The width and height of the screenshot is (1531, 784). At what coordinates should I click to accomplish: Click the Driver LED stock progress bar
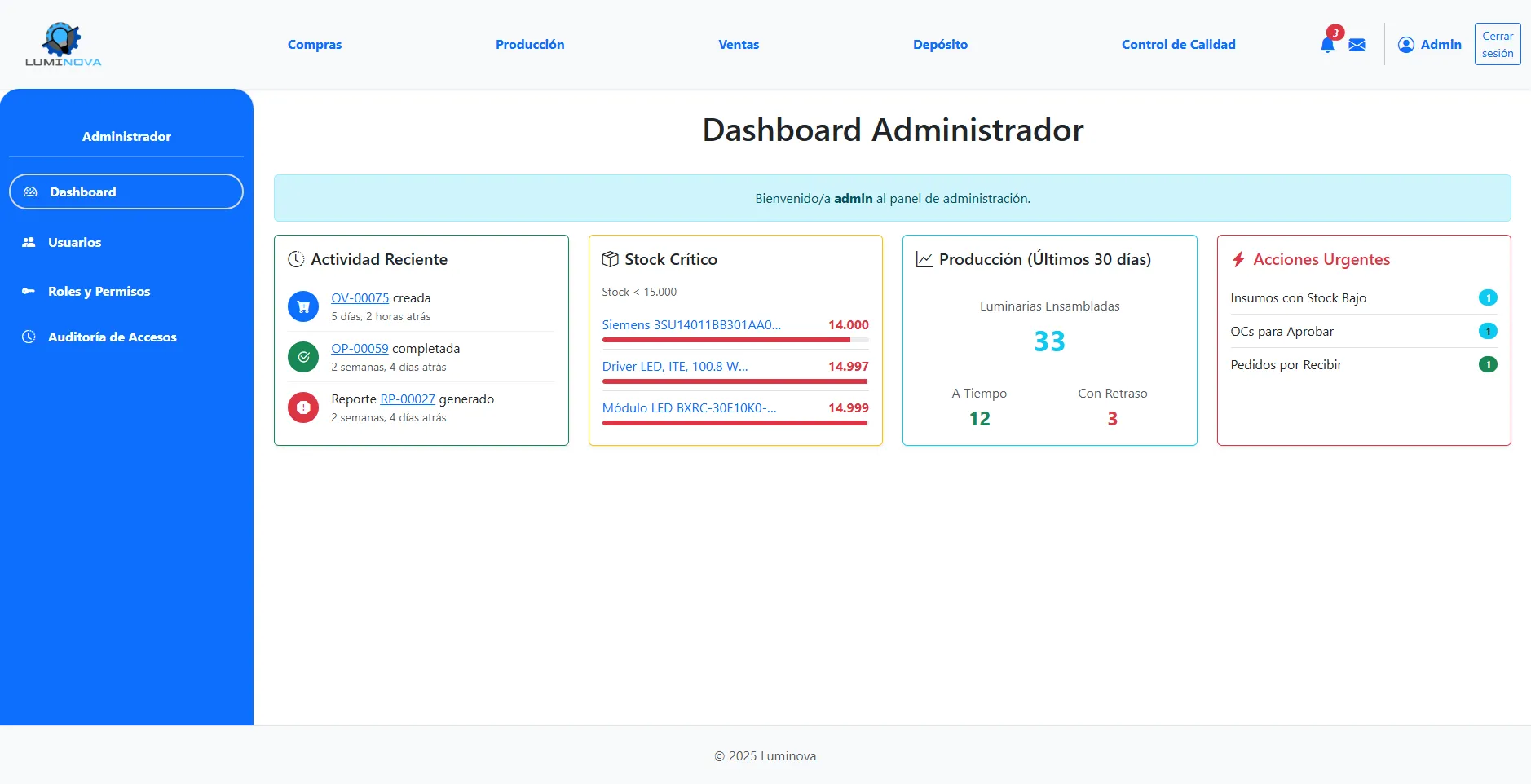coord(735,381)
